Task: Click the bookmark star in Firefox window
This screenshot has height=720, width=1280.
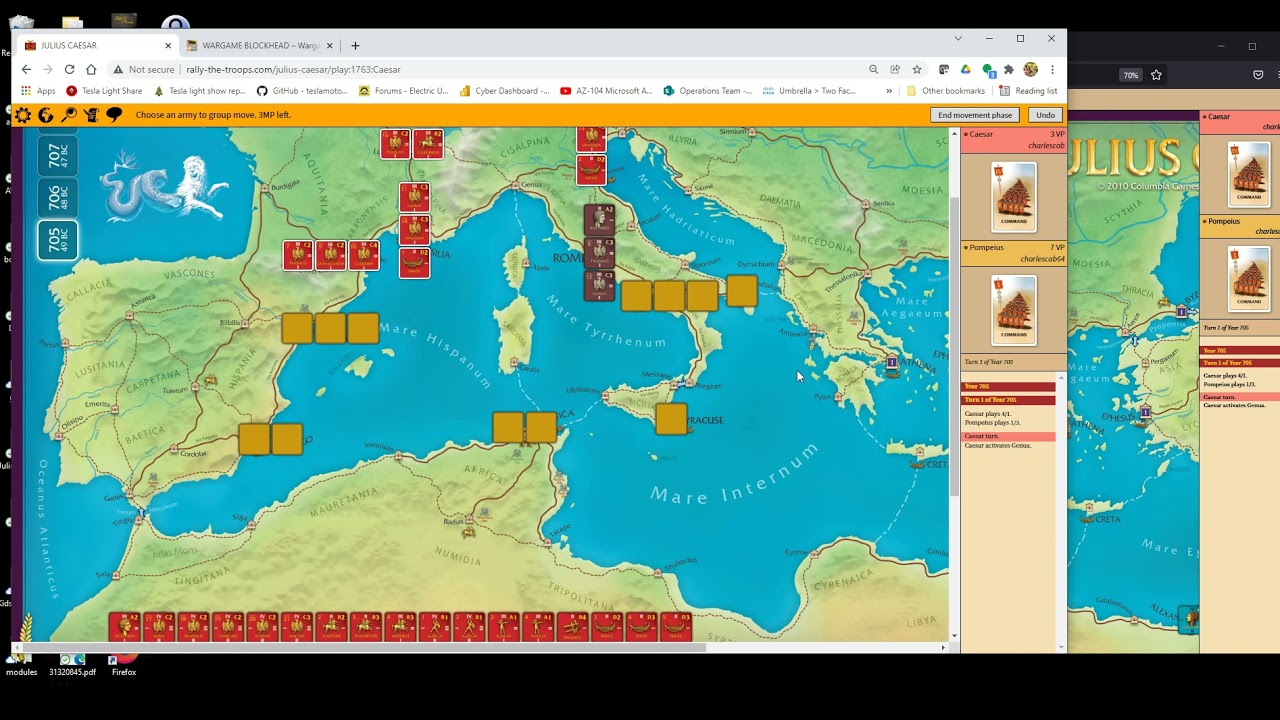Action: 1156,75
